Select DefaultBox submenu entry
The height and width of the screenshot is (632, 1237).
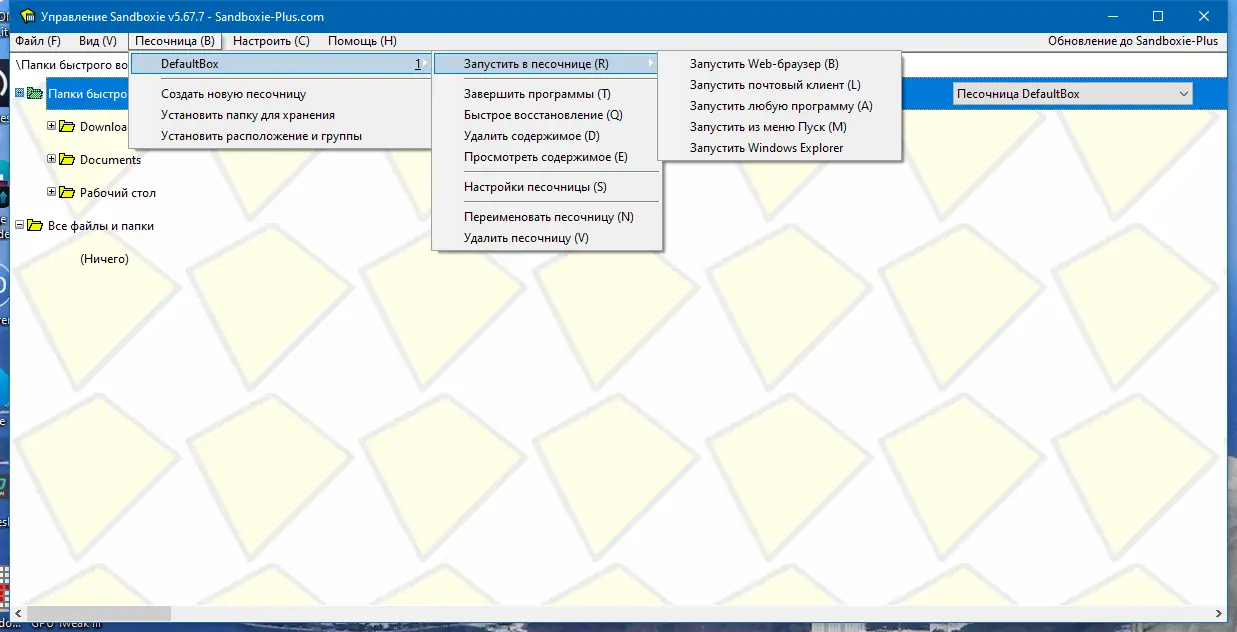pos(280,64)
